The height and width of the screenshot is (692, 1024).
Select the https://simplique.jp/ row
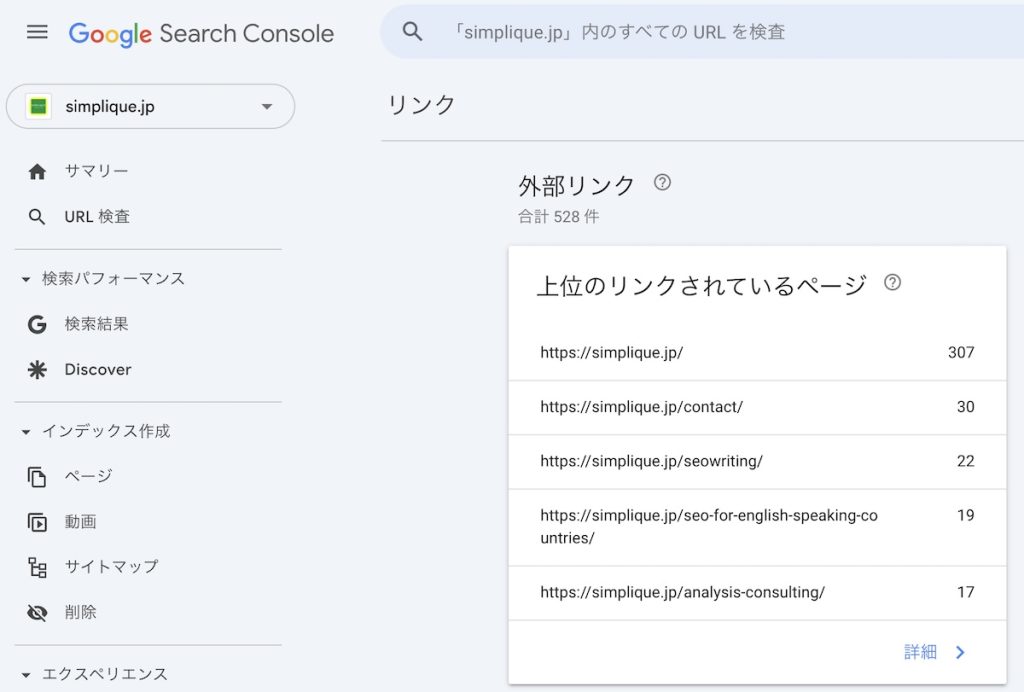click(x=757, y=353)
